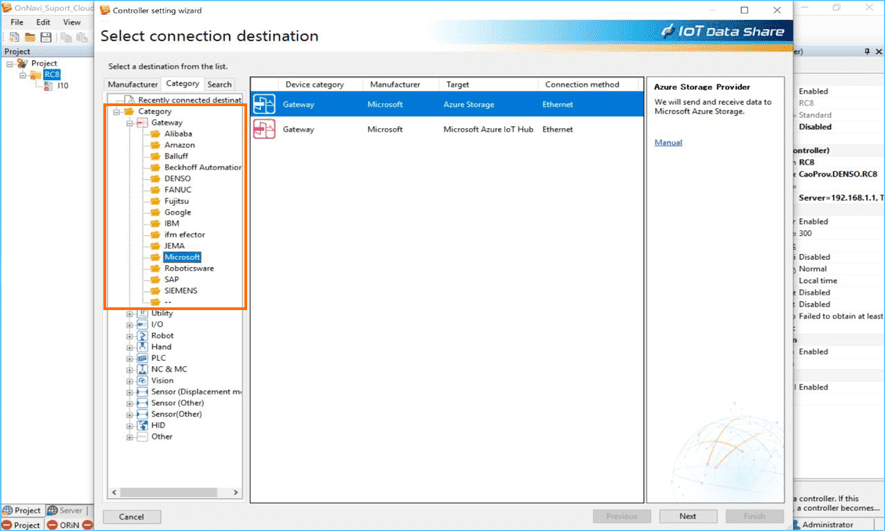Click the Finish button
The width and height of the screenshot is (885, 531).
[755, 516]
